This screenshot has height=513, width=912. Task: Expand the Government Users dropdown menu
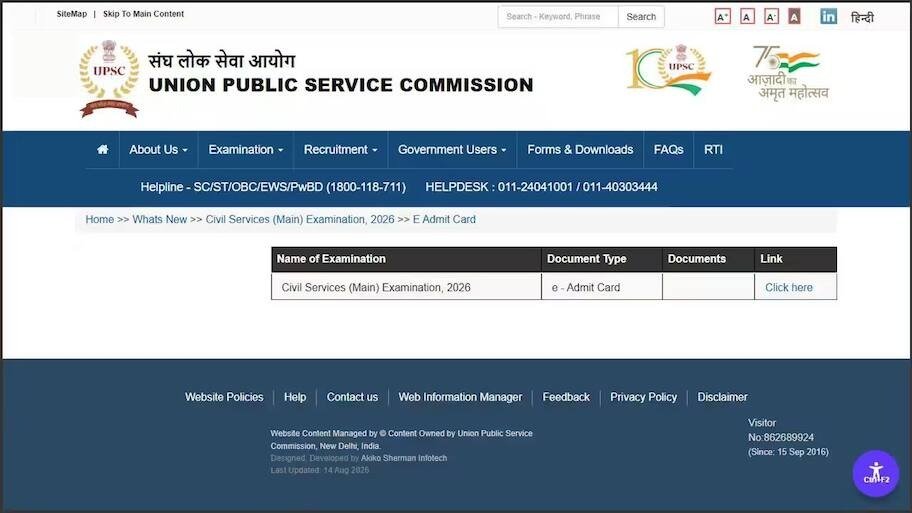pos(452,149)
